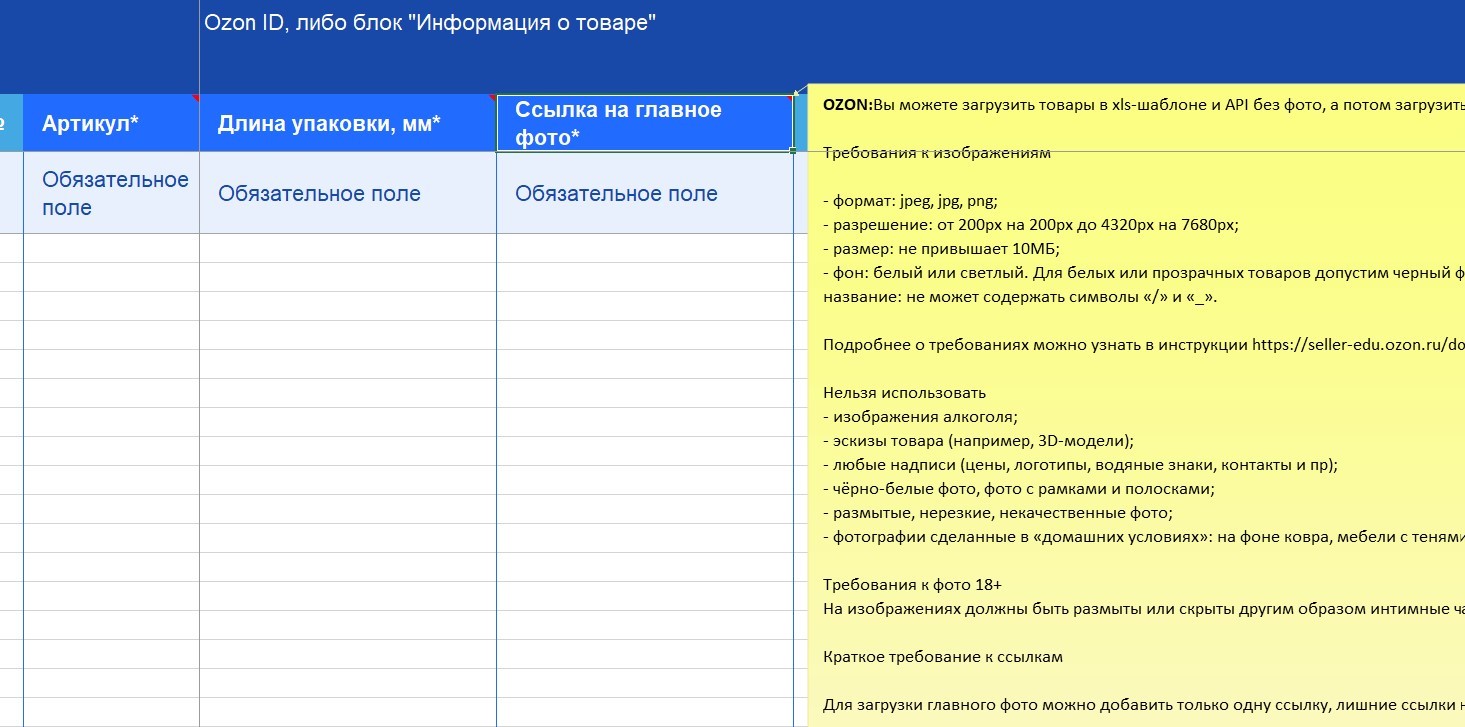The image size is (1465, 727).
Task: Click first empty cell below 'Обязательное поле' in Ссылка column
Action: (645, 248)
